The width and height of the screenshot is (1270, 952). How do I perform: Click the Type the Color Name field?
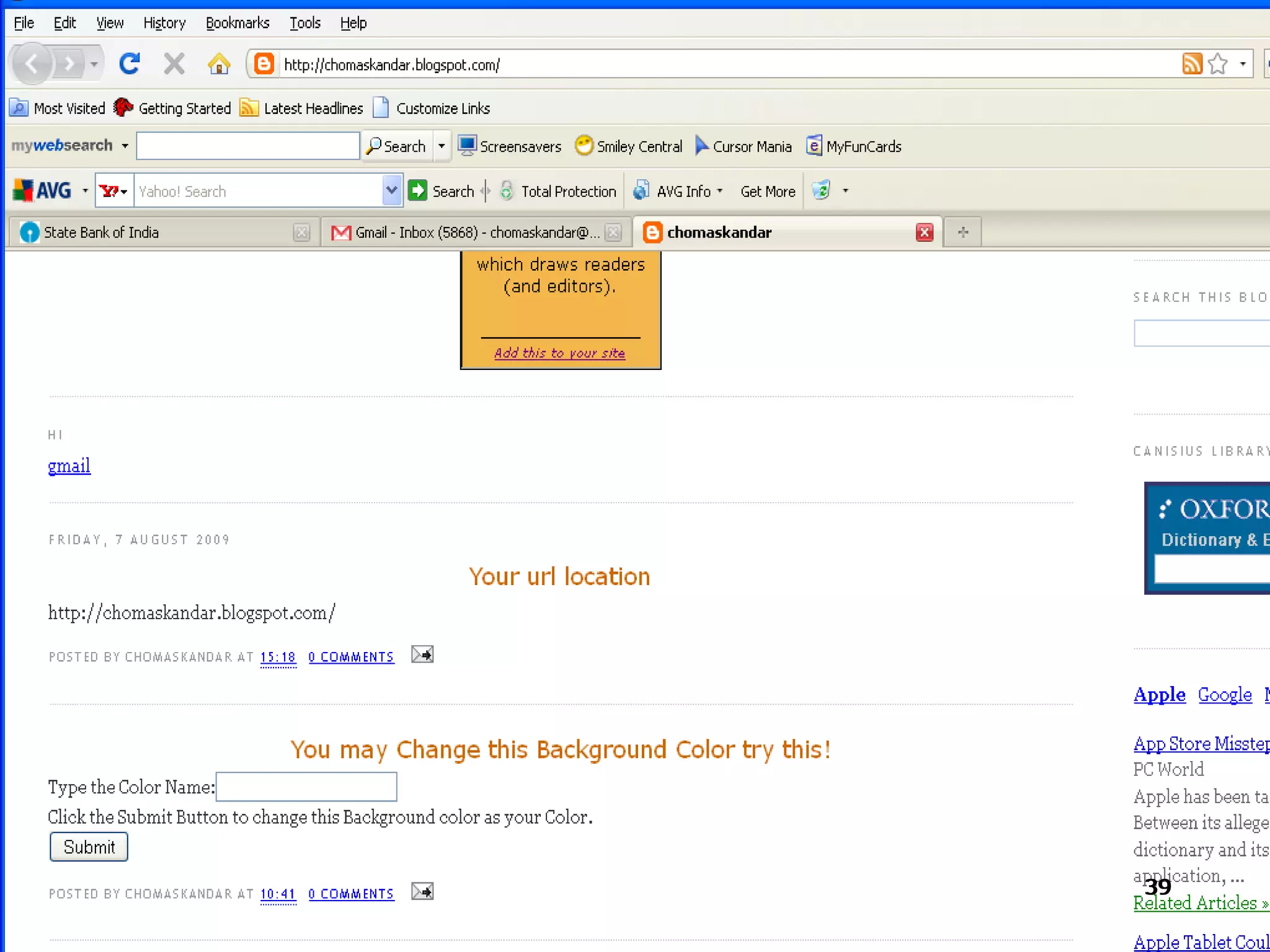[306, 787]
